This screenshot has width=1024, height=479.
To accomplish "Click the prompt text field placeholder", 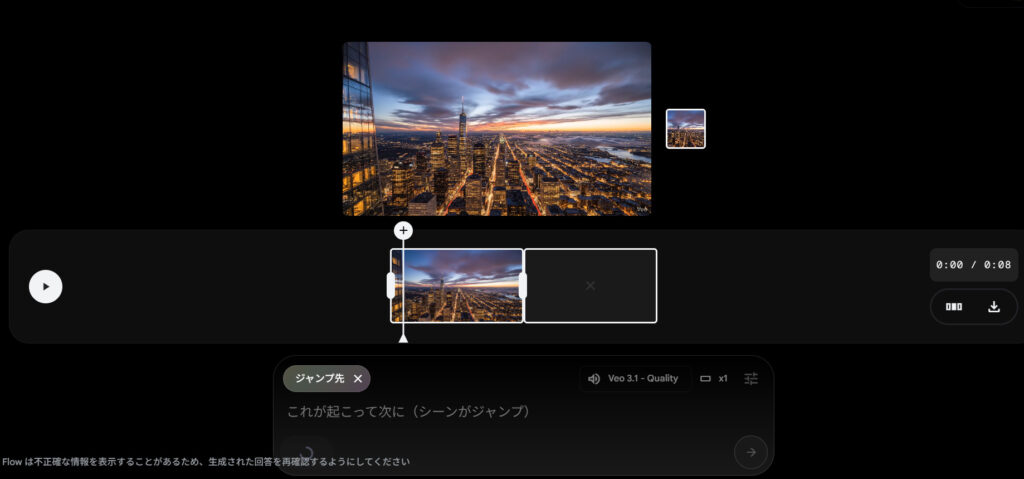I will [408, 411].
